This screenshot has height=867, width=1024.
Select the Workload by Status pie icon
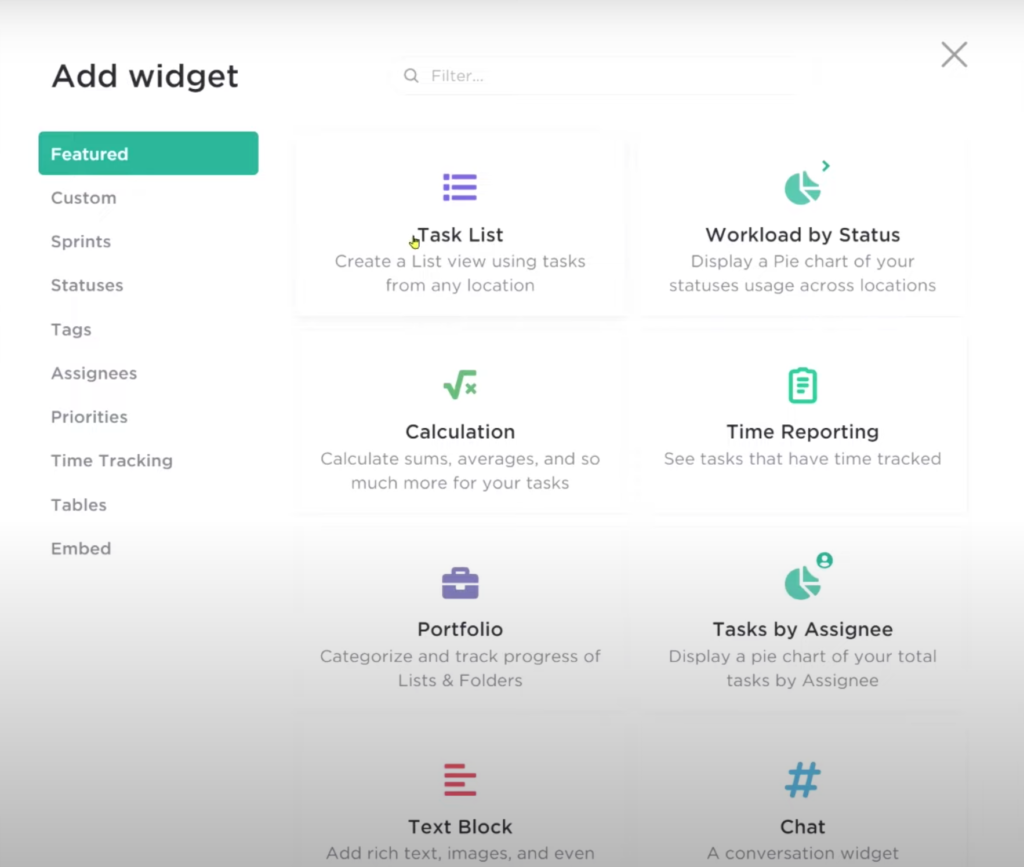coord(806,183)
